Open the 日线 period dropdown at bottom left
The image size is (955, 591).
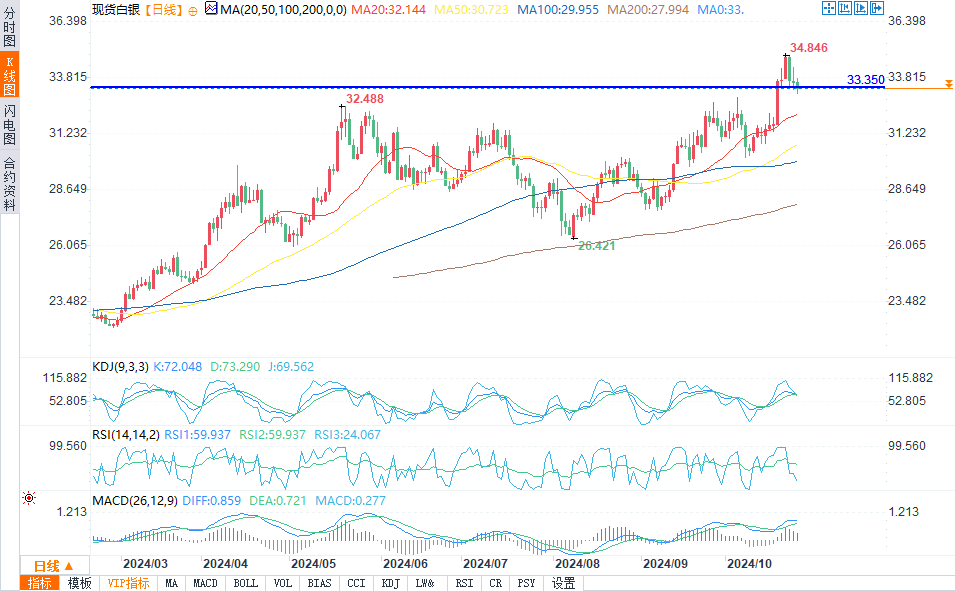46,566
